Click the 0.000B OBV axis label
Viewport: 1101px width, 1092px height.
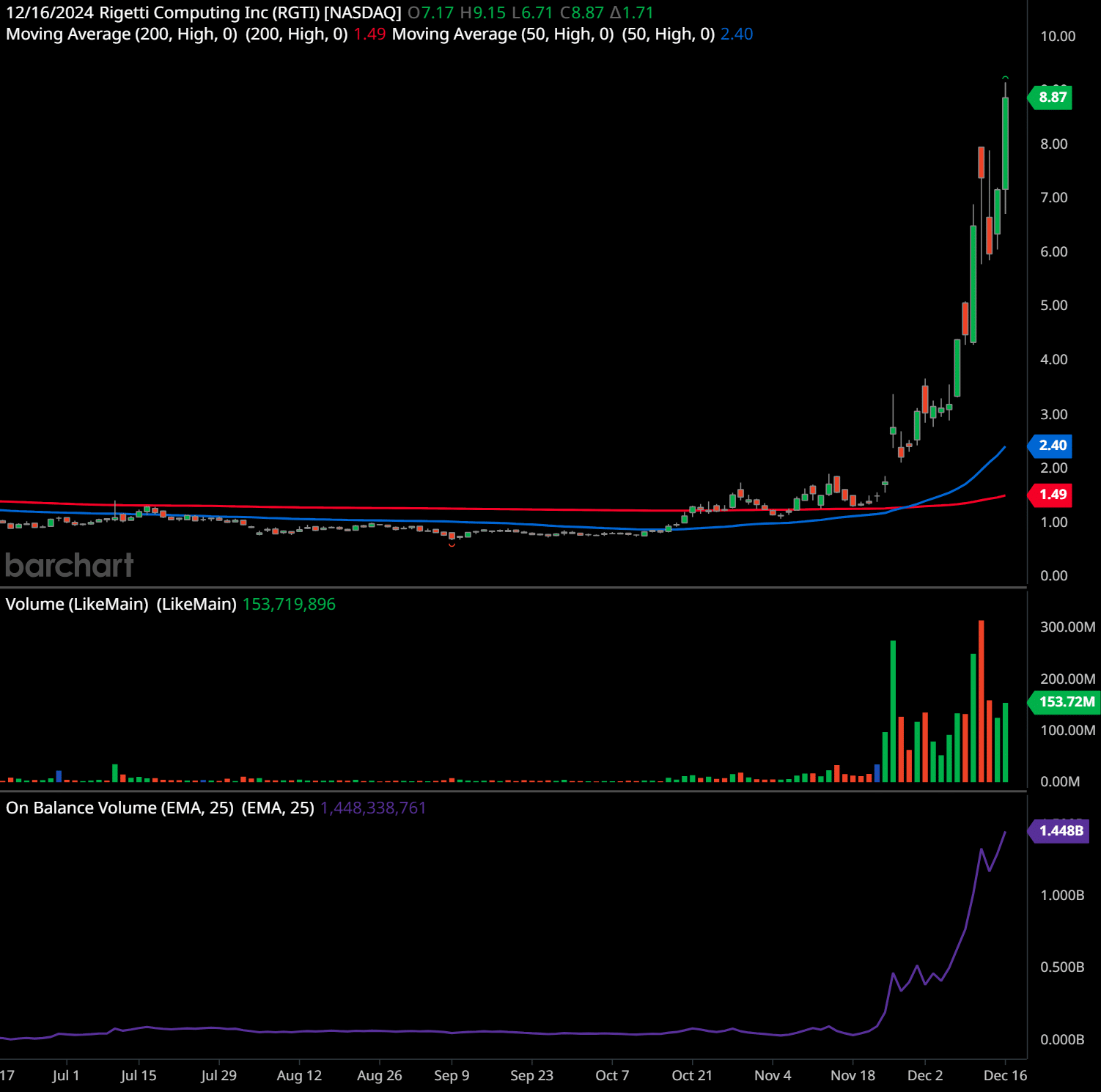click(x=1062, y=1039)
